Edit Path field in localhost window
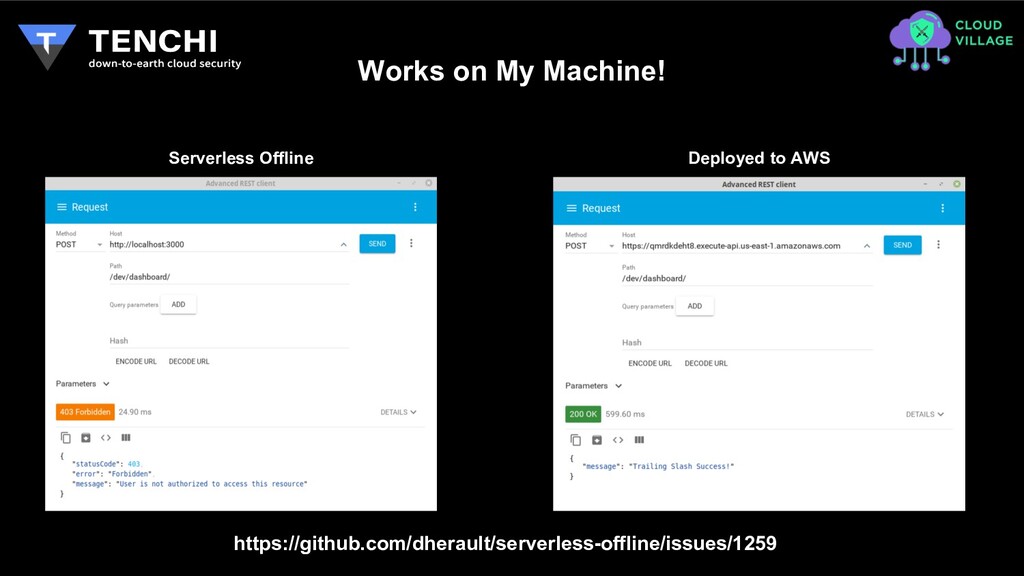 click(229, 277)
